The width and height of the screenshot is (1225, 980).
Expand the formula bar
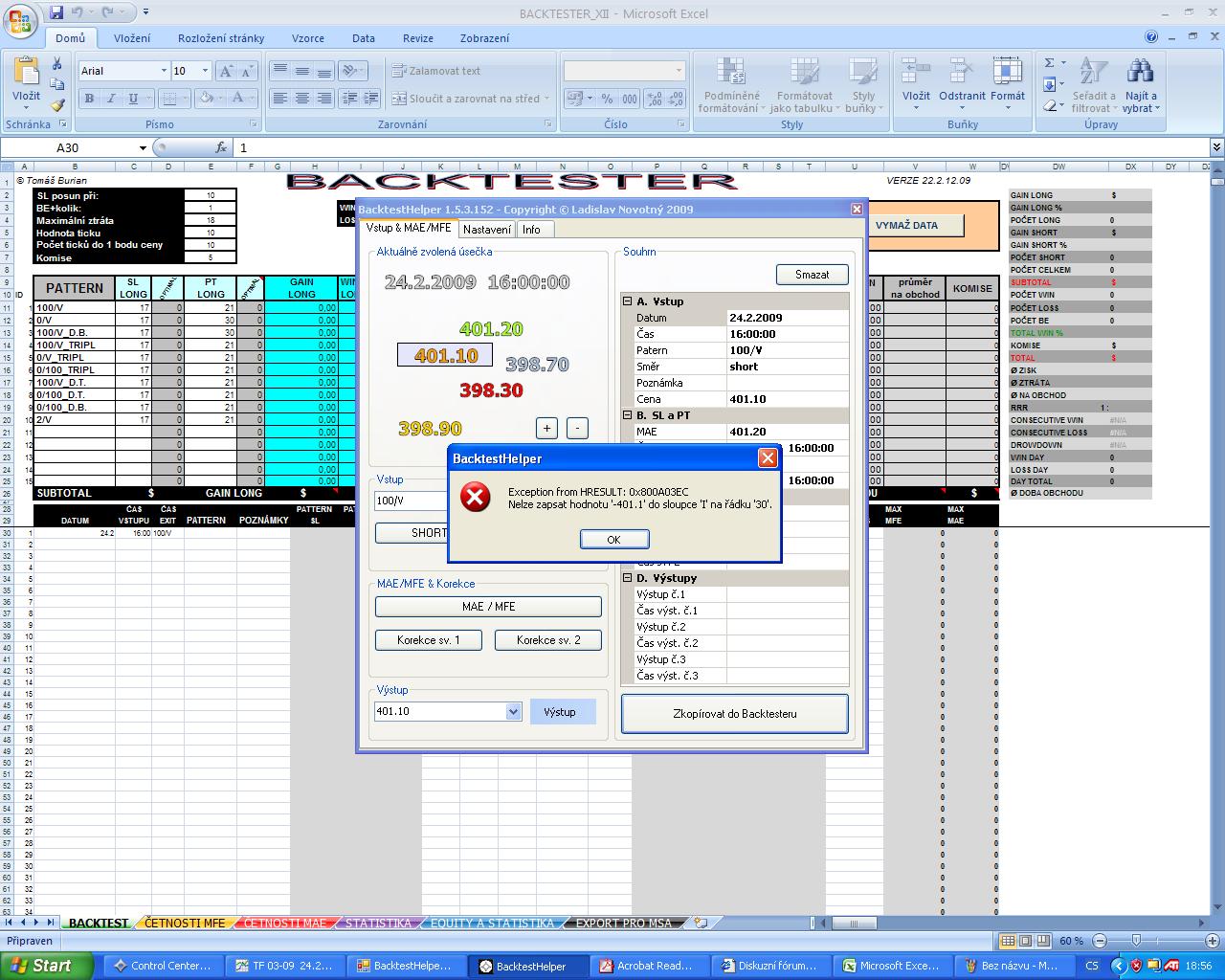(x=1216, y=147)
